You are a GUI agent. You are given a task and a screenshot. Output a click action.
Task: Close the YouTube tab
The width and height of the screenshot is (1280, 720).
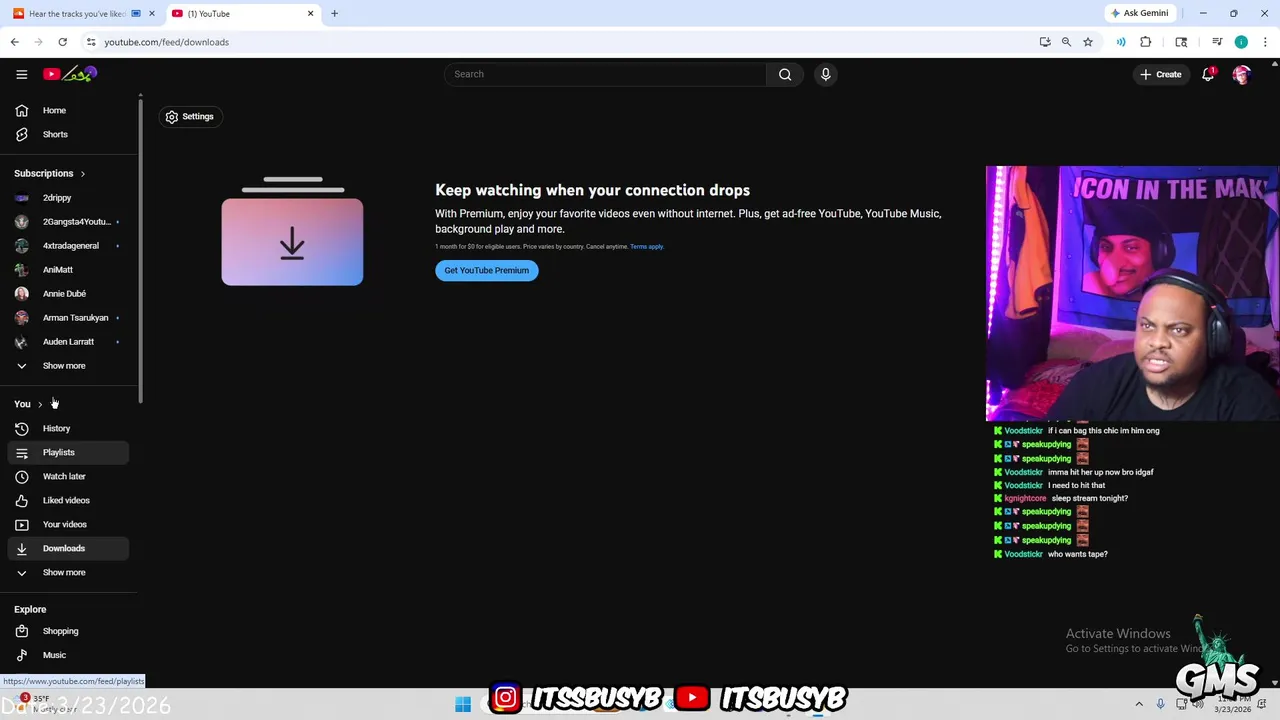pos(310,14)
